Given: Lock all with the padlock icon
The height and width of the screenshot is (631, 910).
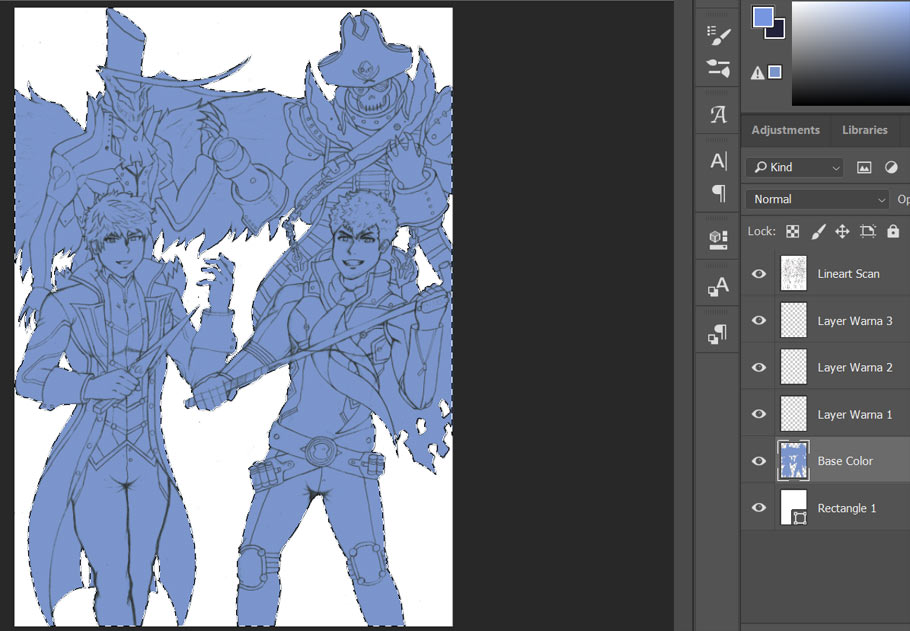Looking at the screenshot, I should [x=893, y=231].
